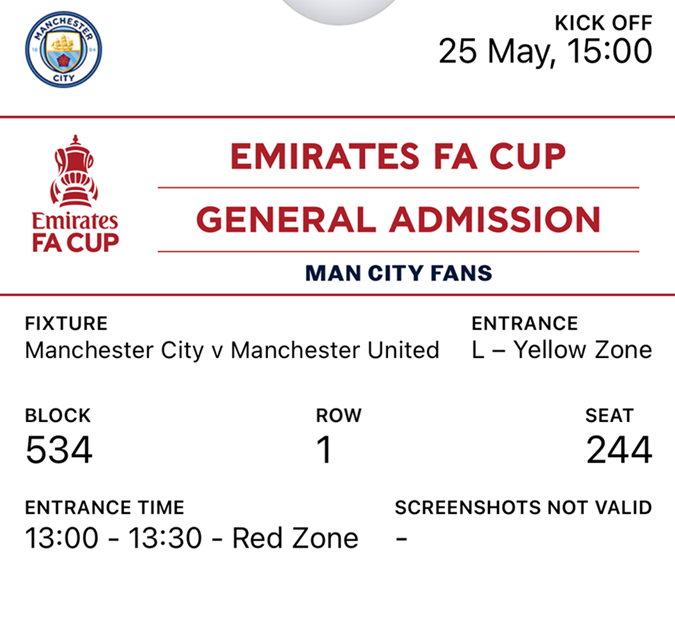The width and height of the screenshot is (675, 617).
Task: Tap the grey circular handle at top
Action: click(336, 8)
